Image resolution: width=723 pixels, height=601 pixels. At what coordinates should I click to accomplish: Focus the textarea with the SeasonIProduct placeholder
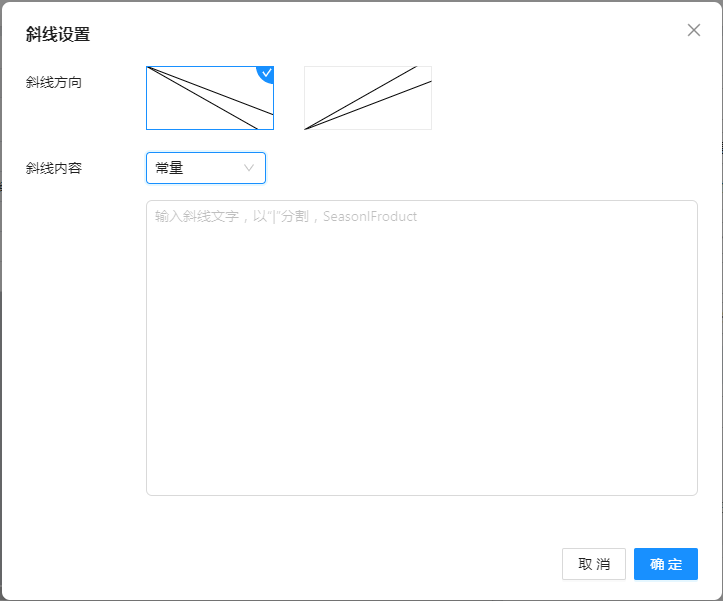click(x=421, y=347)
